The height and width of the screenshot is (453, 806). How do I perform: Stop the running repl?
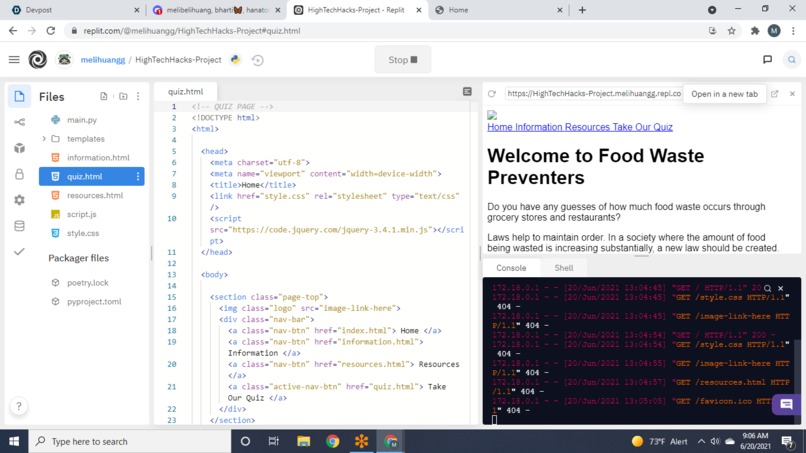[402, 60]
